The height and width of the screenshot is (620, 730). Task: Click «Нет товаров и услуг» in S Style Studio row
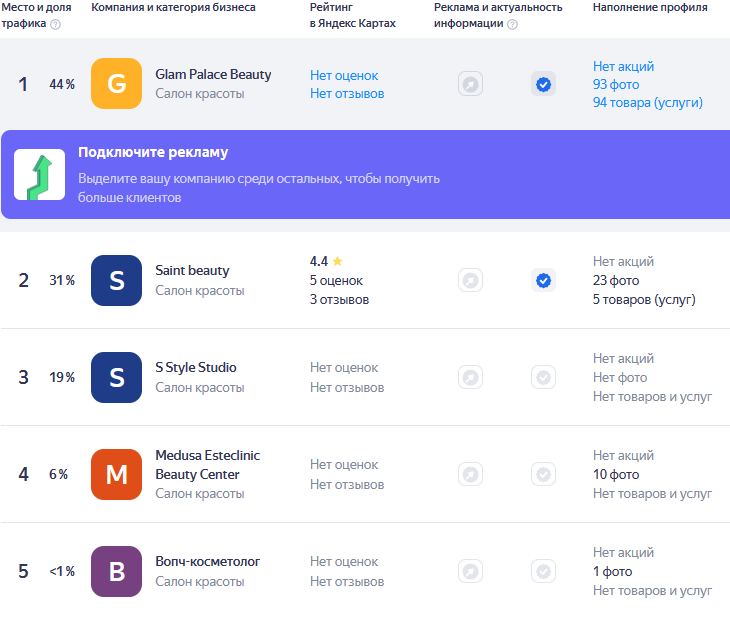[652, 397]
